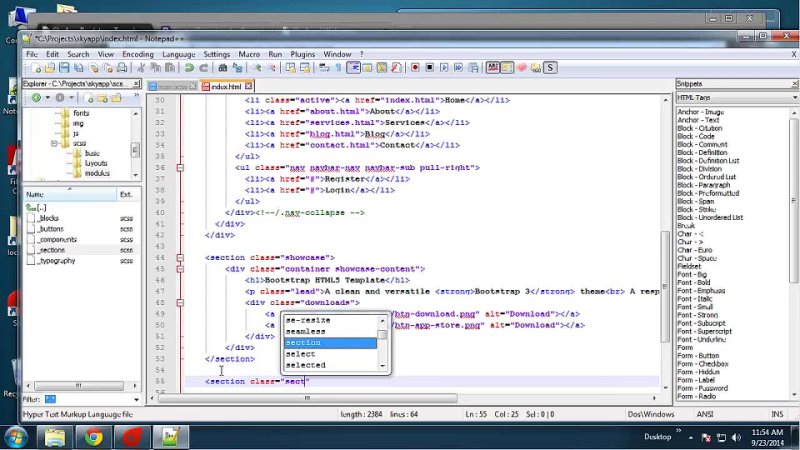The height and width of the screenshot is (450, 800).
Task: Click the editor vertical scrollbar thumb
Action: click(x=665, y=286)
